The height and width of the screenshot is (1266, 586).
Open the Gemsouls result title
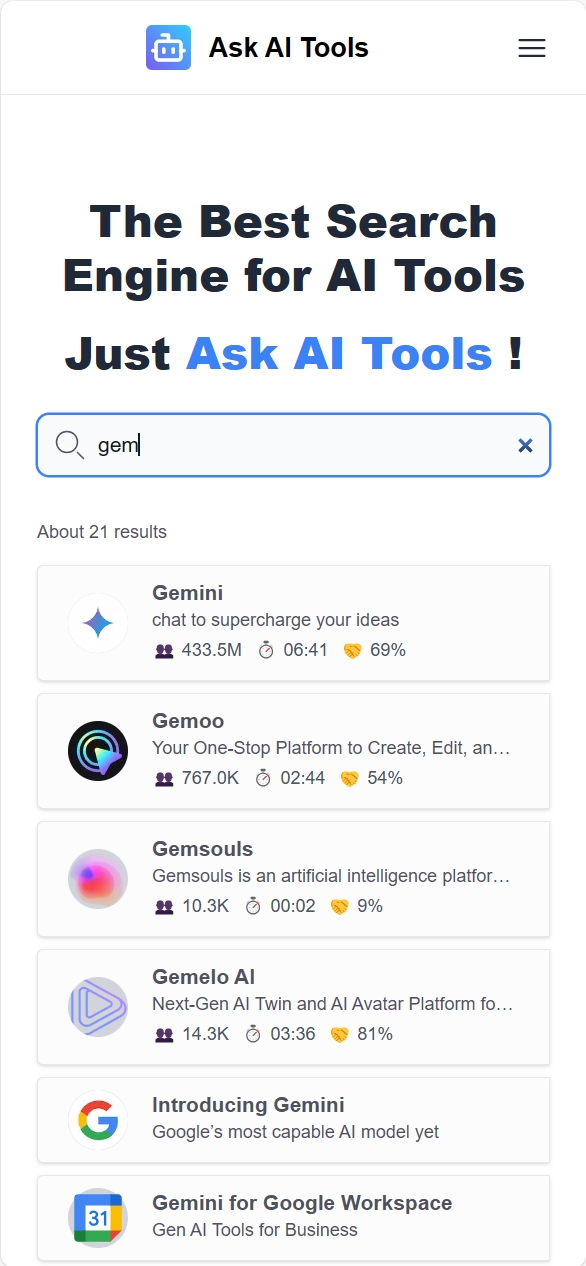click(x=203, y=849)
